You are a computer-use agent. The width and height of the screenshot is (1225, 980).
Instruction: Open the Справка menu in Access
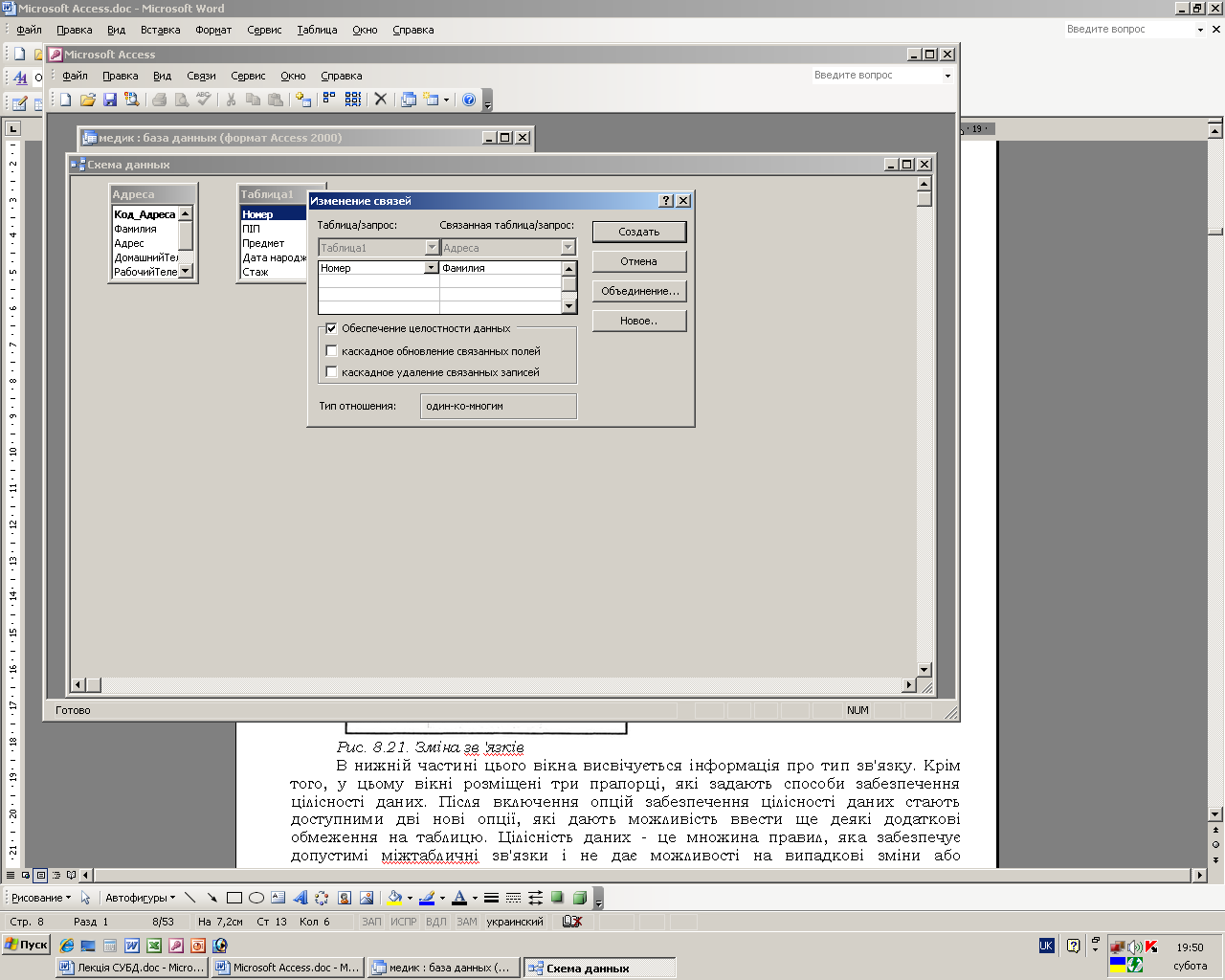coord(342,76)
